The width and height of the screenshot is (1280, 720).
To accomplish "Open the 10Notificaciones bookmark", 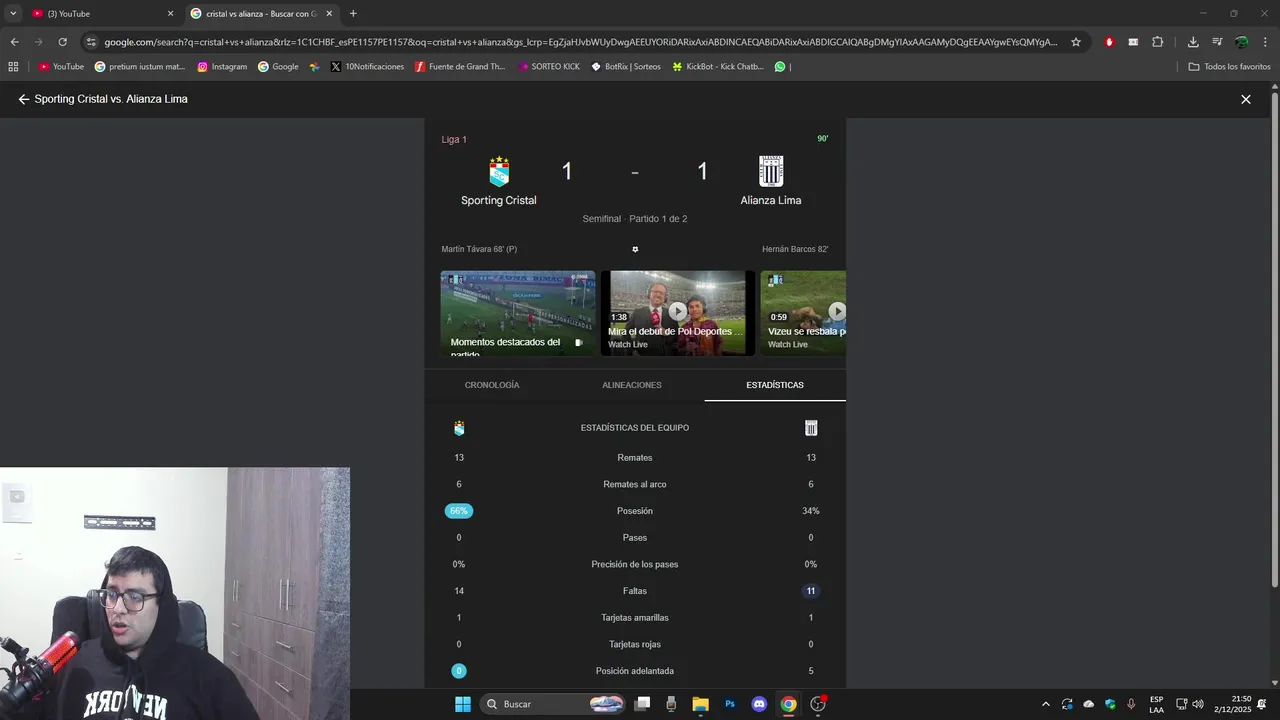I will [x=367, y=67].
